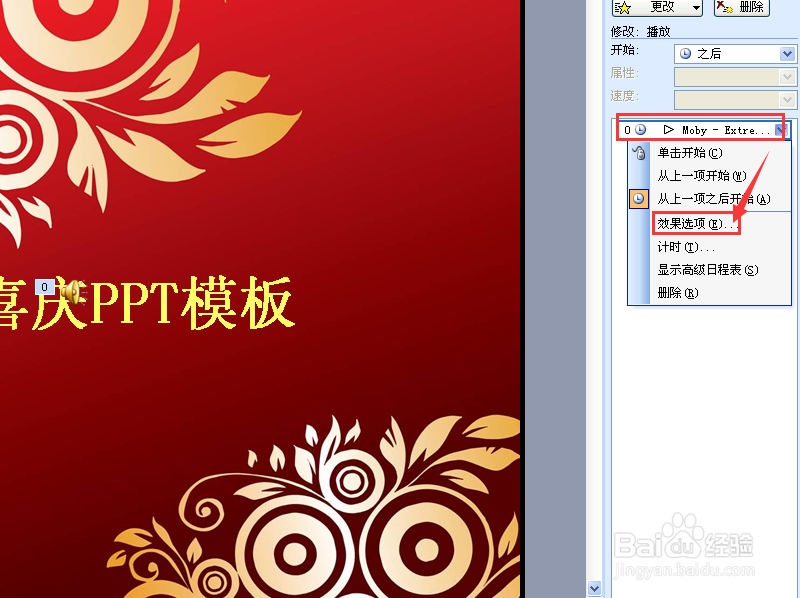Screen dimensions: 800x598
Task: Open the dropdown arrow on the Moby animation item
Action: (780, 130)
